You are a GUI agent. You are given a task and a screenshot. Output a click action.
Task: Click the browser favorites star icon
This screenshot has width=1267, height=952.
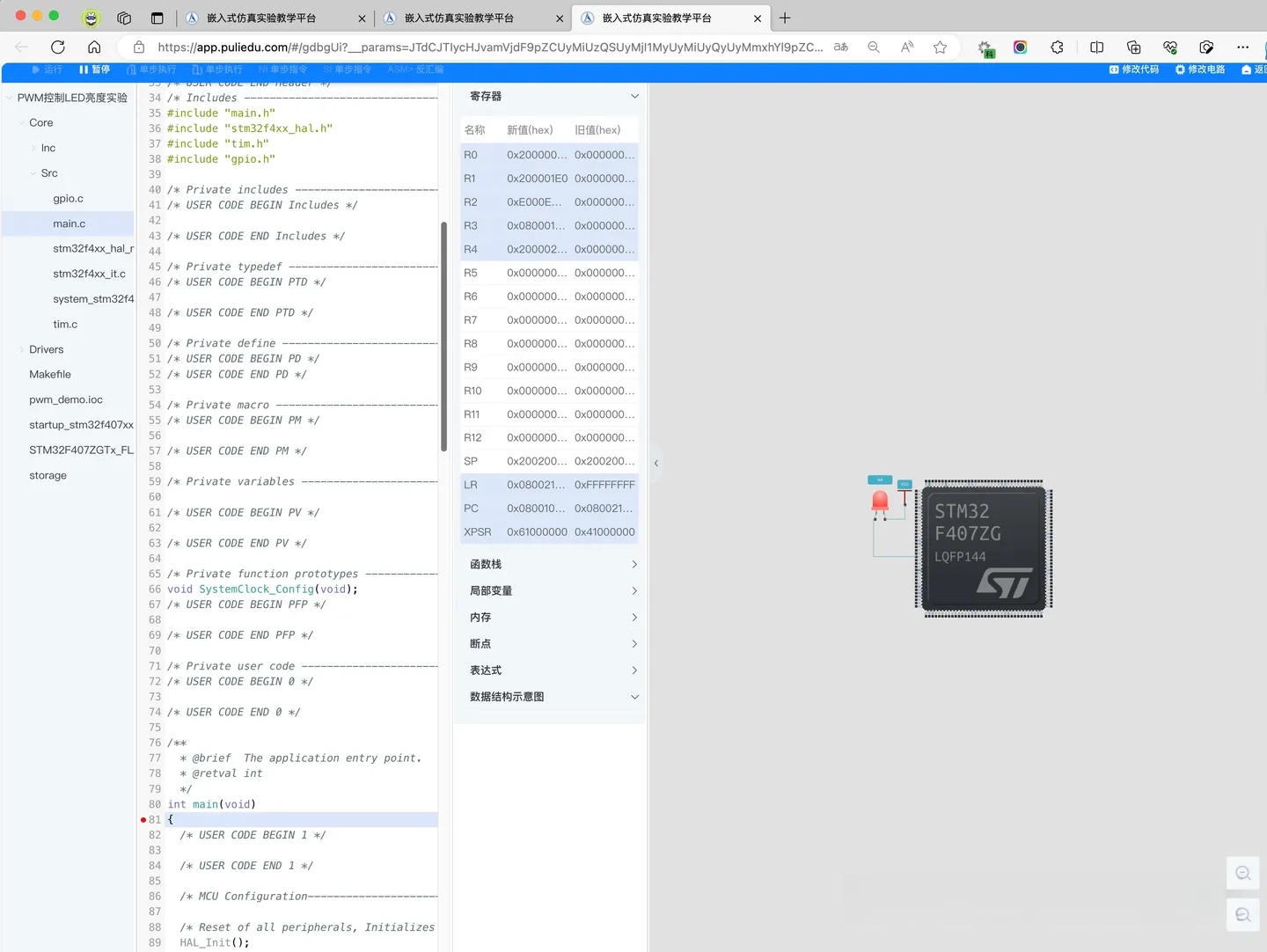pyautogui.click(x=940, y=48)
